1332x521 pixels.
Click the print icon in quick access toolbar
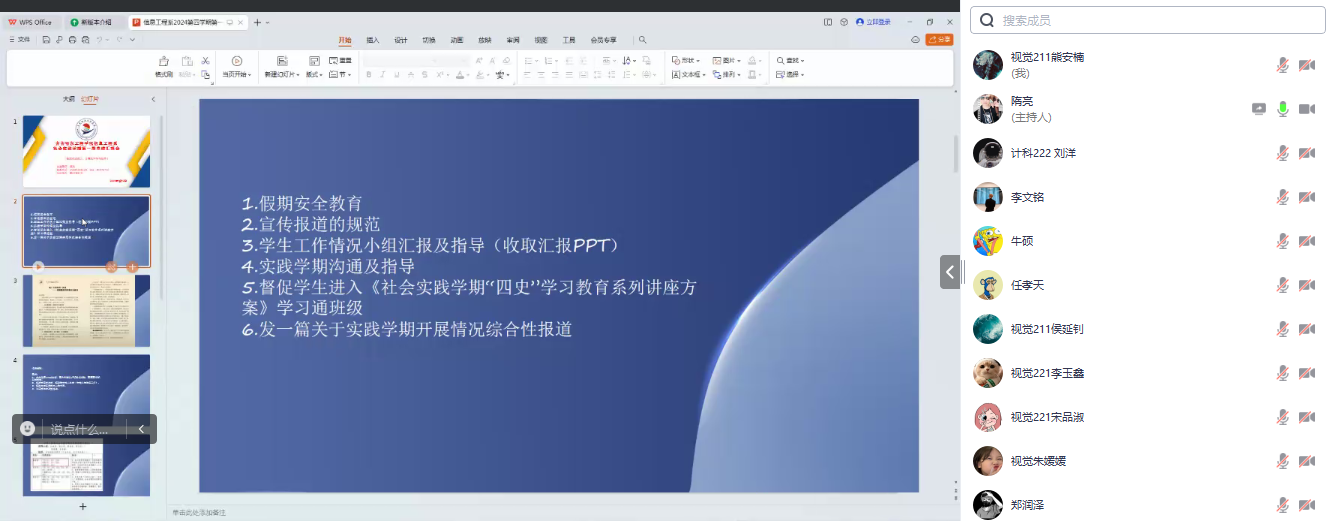pyautogui.click(x=72, y=40)
